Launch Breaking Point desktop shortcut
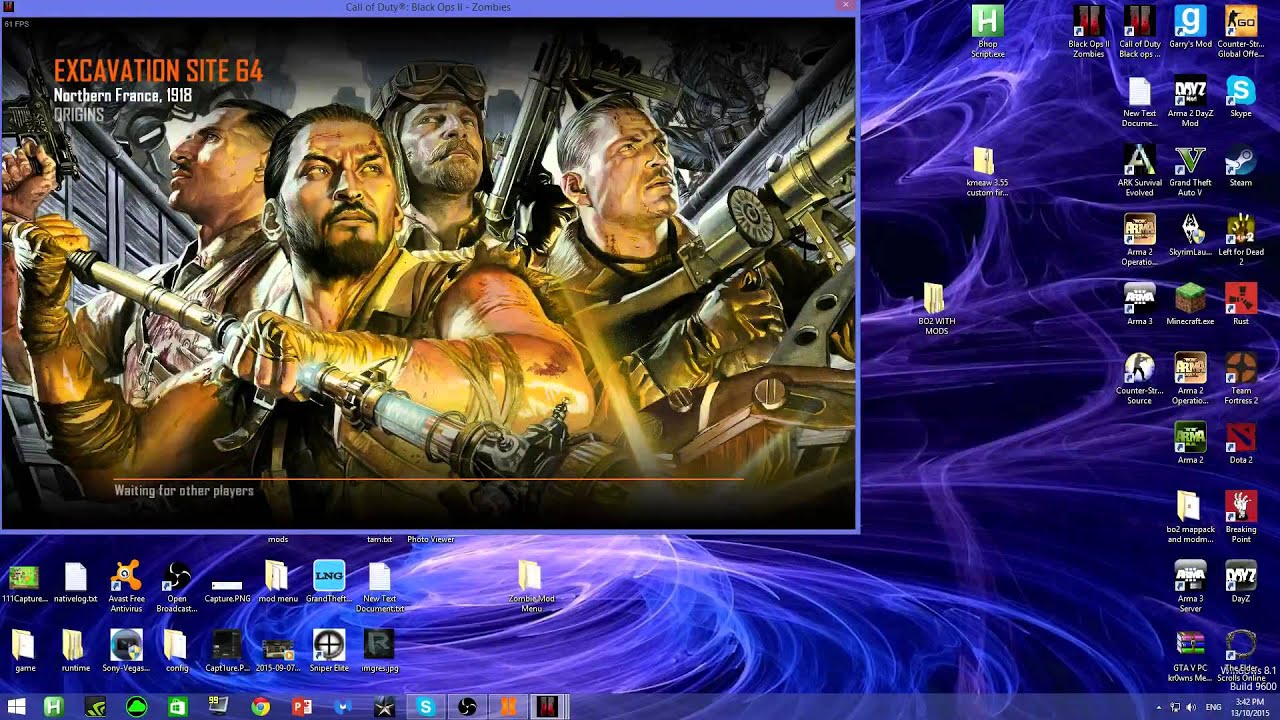Screen dimensions: 1280x720 (1241, 517)
